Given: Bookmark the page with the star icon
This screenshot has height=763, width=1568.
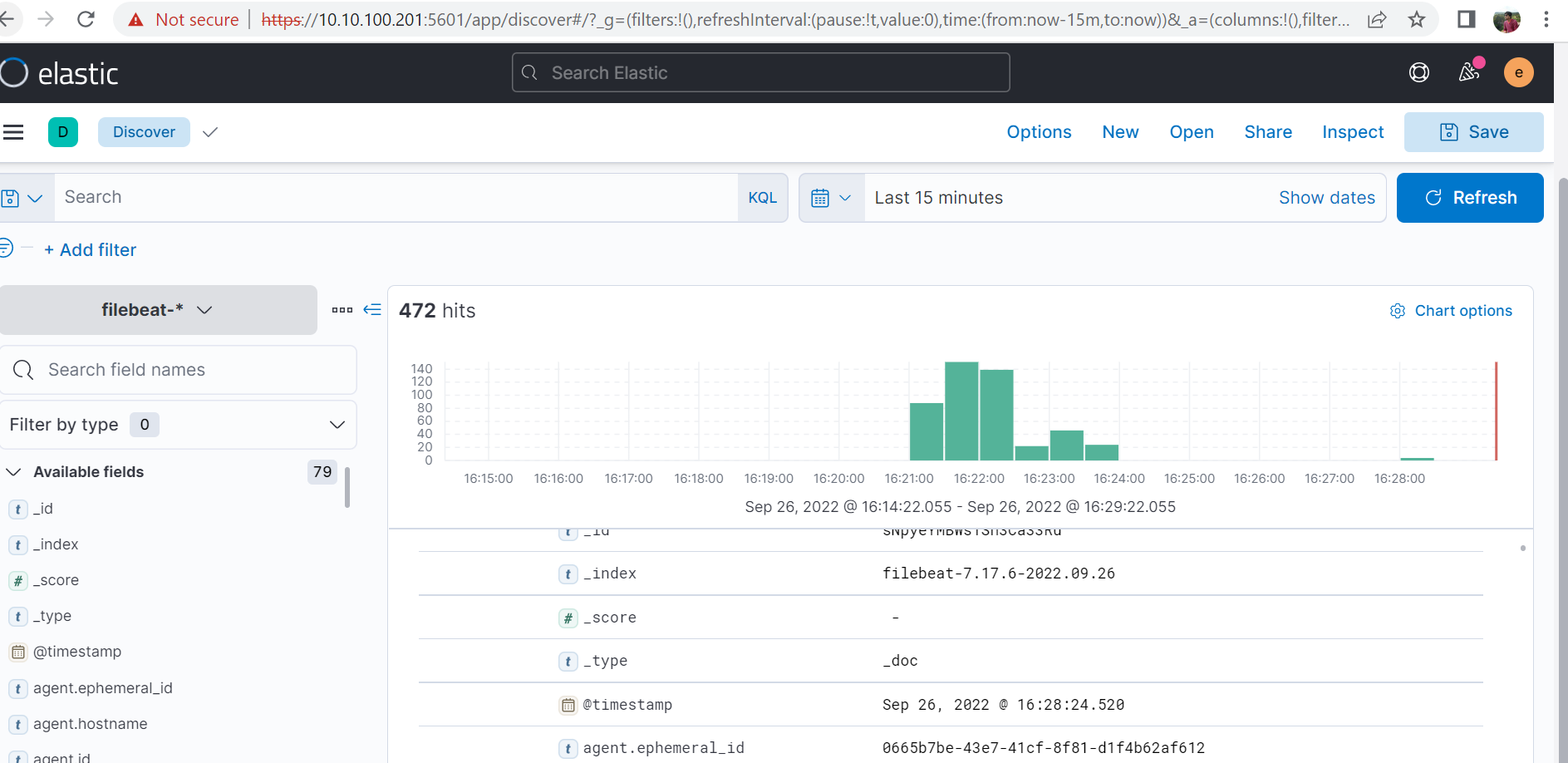Looking at the screenshot, I should pos(1416,19).
